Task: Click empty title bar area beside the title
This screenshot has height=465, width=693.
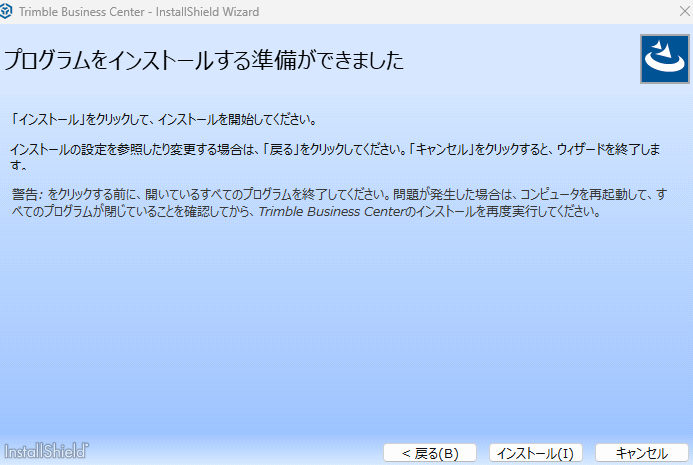Action: 450,12
